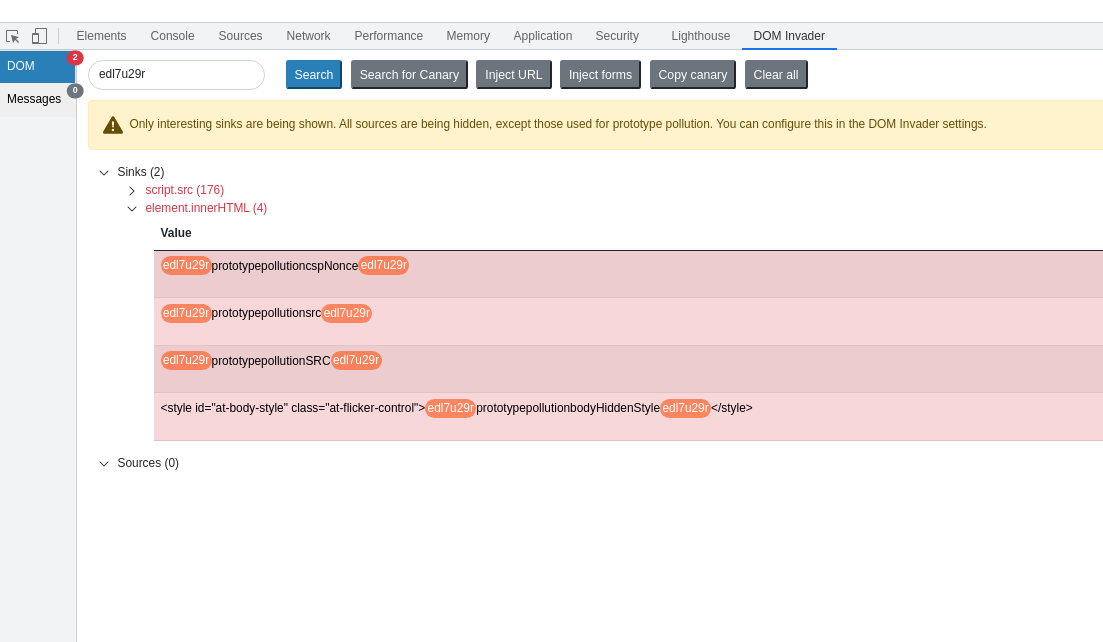1103x642 pixels.
Task: Select the script.src (176) sink entry
Action: (x=184, y=190)
